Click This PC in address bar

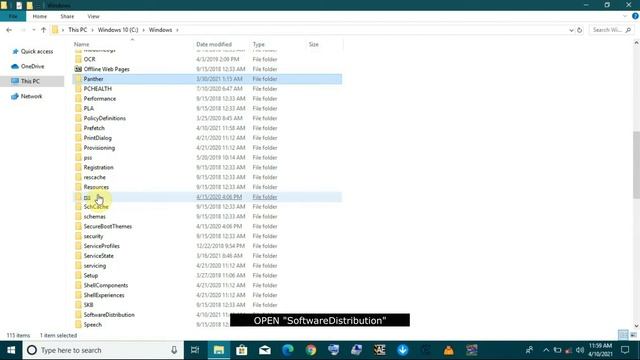pos(77,30)
